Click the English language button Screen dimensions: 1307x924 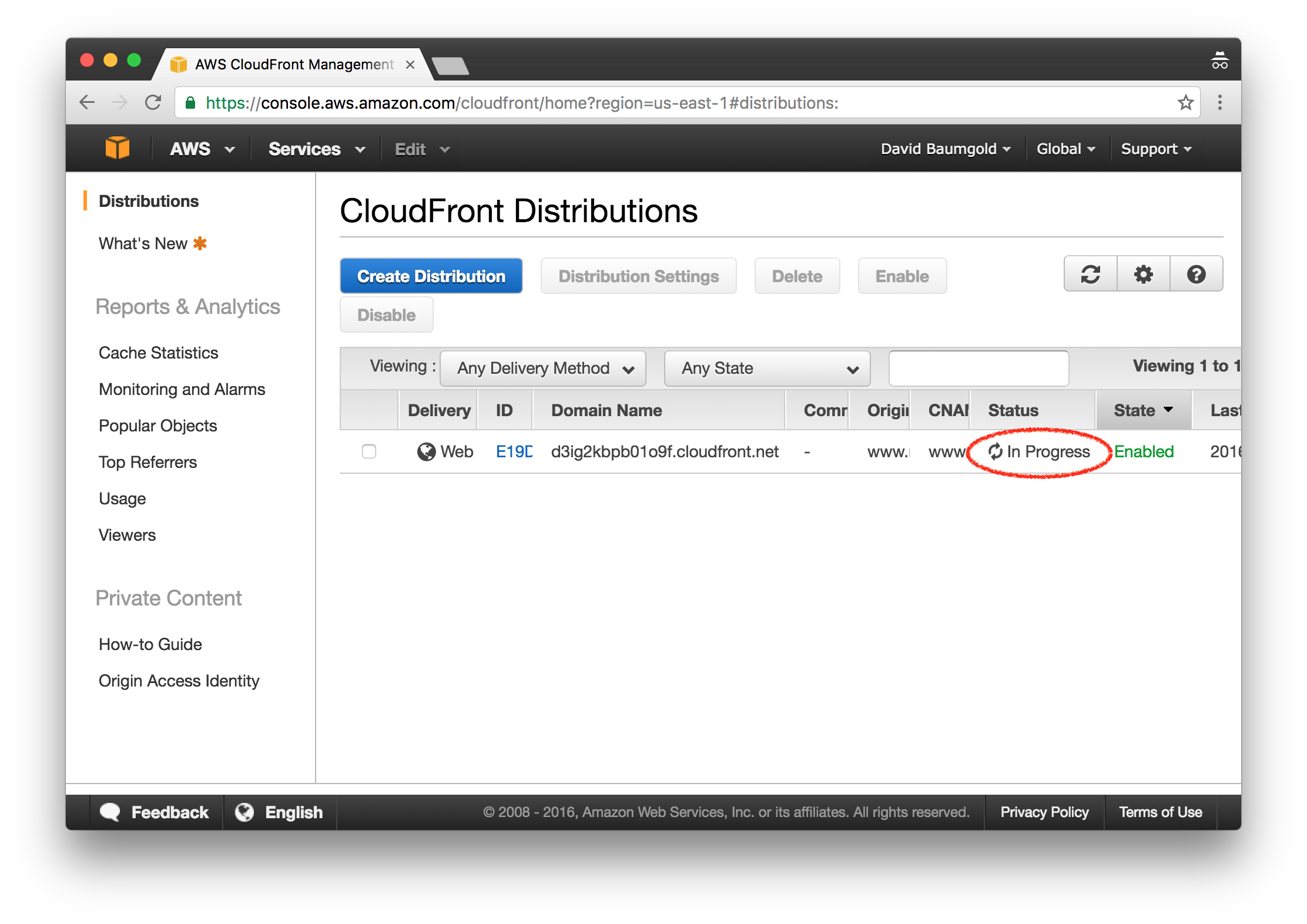tap(280, 812)
